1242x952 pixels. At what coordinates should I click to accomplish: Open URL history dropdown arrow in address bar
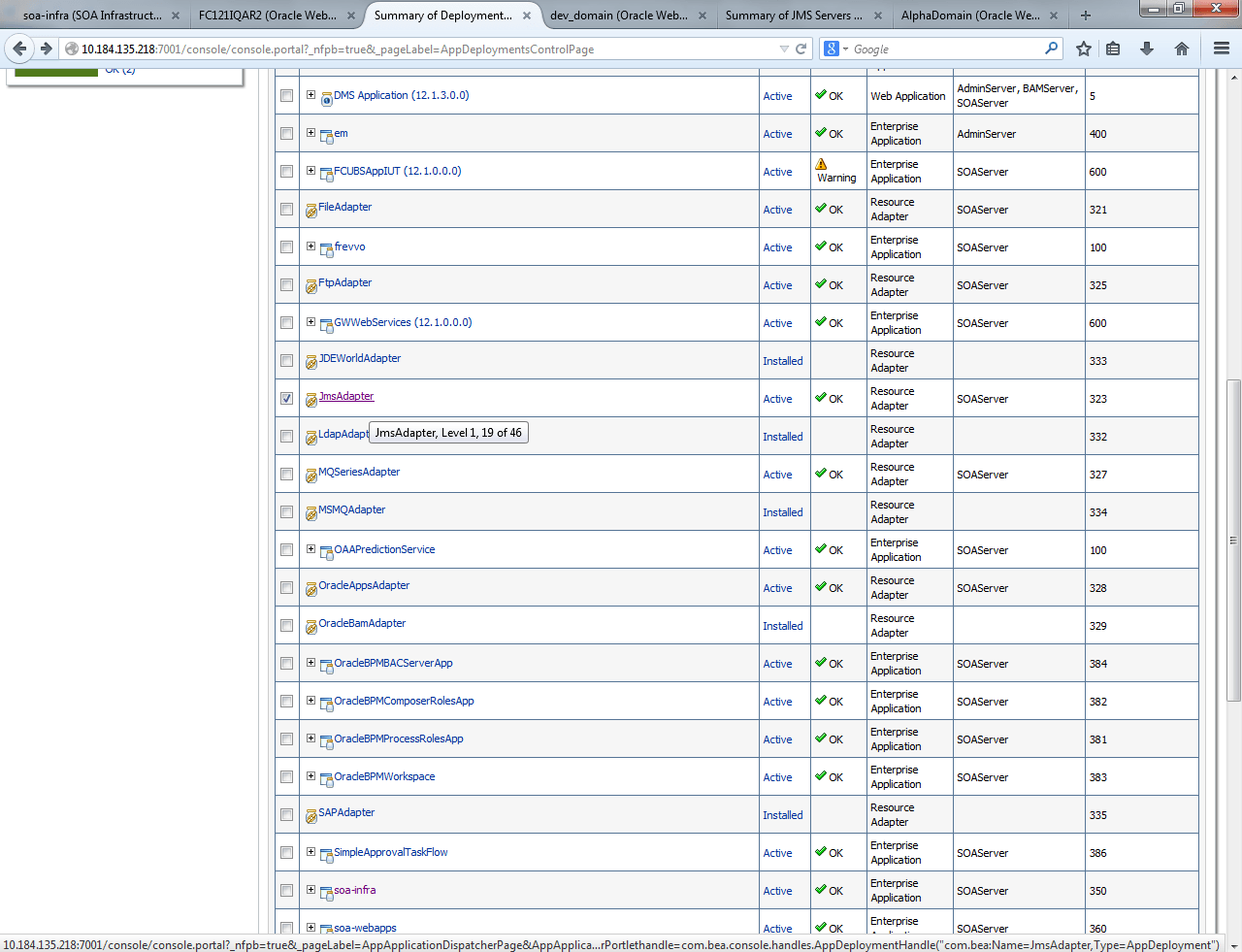pyautogui.click(x=784, y=49)
